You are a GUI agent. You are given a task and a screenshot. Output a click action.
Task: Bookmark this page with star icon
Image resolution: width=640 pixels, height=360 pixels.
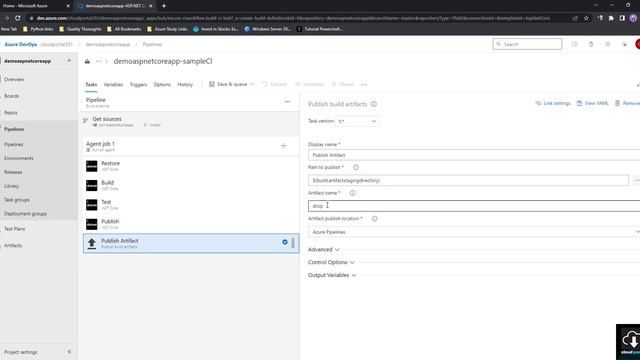click(x=586, y=18)
